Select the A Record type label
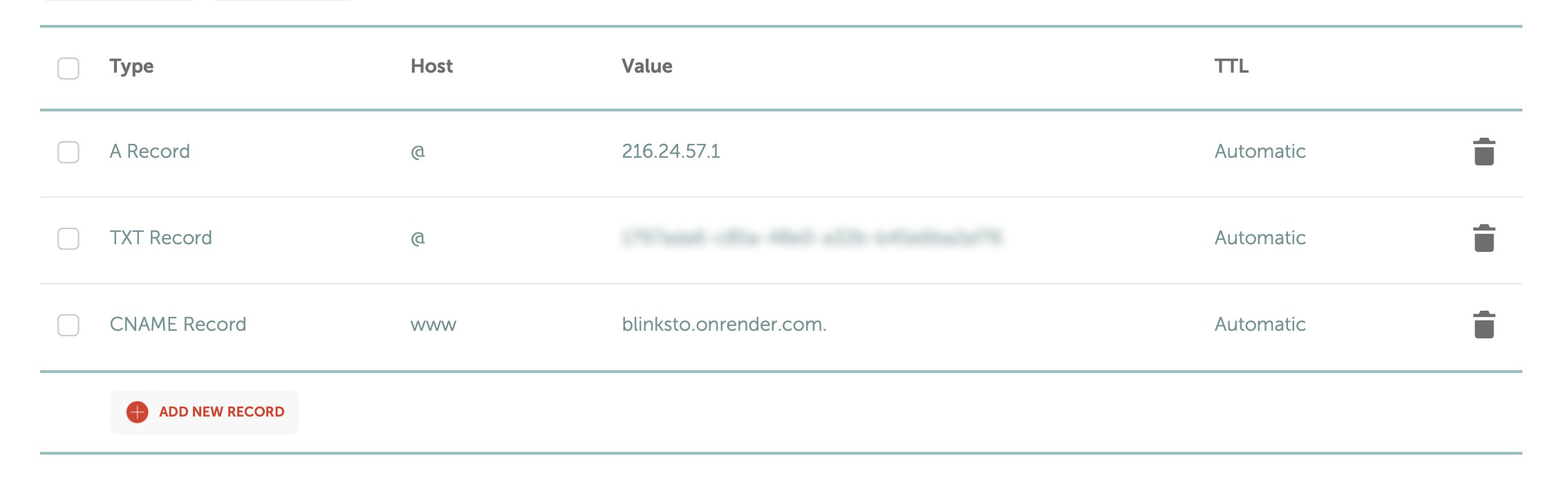The width and height of the screenshot is (1568, 483). [149, 152]
